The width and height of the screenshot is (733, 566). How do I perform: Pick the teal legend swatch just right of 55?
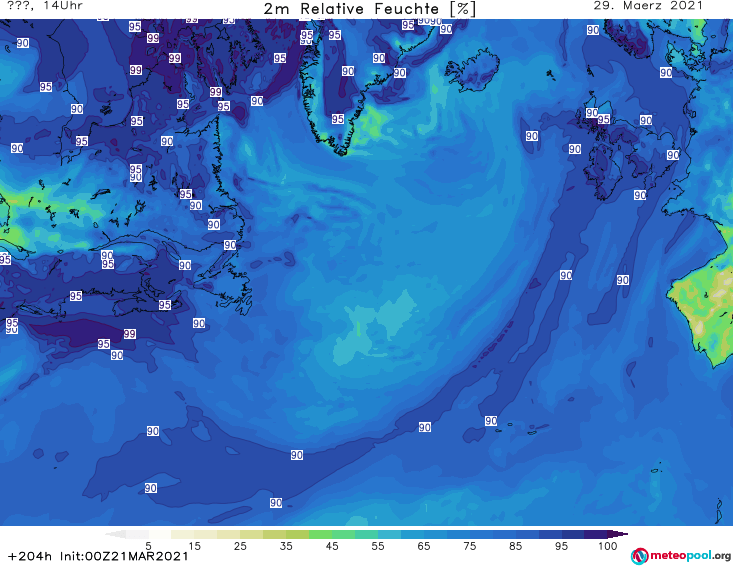point(389,534)
